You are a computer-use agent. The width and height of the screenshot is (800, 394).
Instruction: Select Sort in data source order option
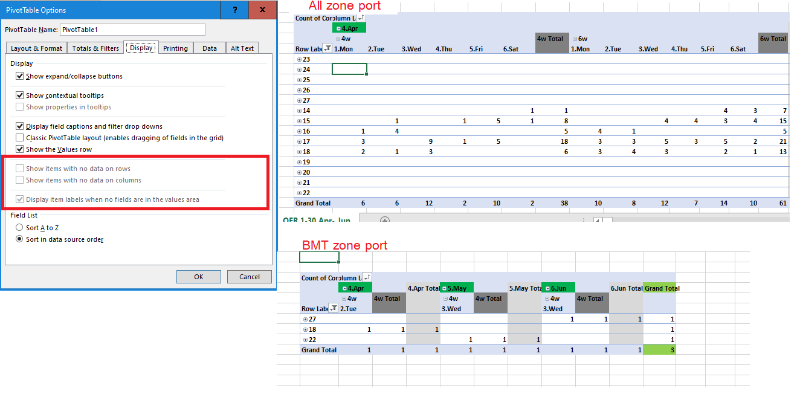19,239
